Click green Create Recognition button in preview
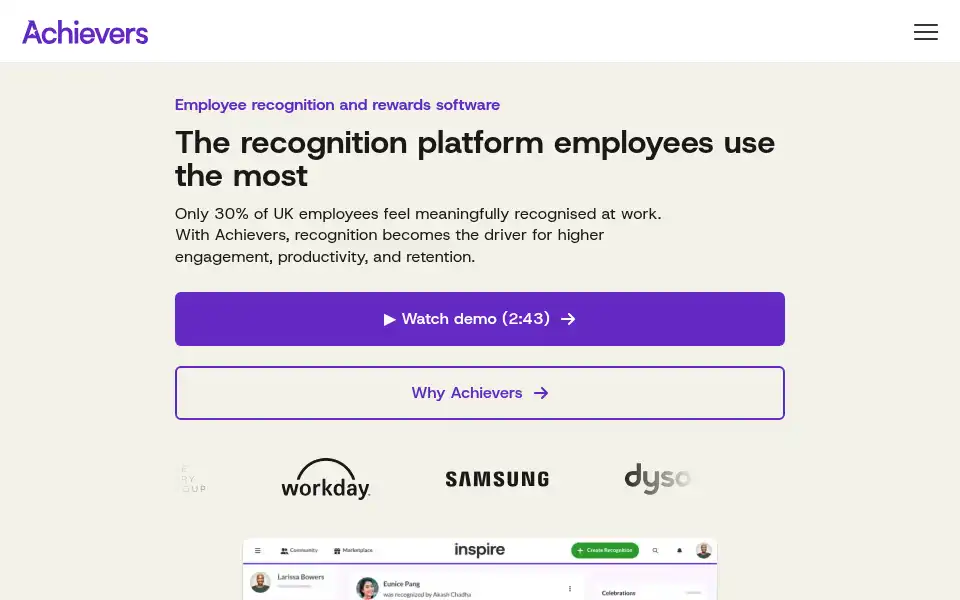 605,550
